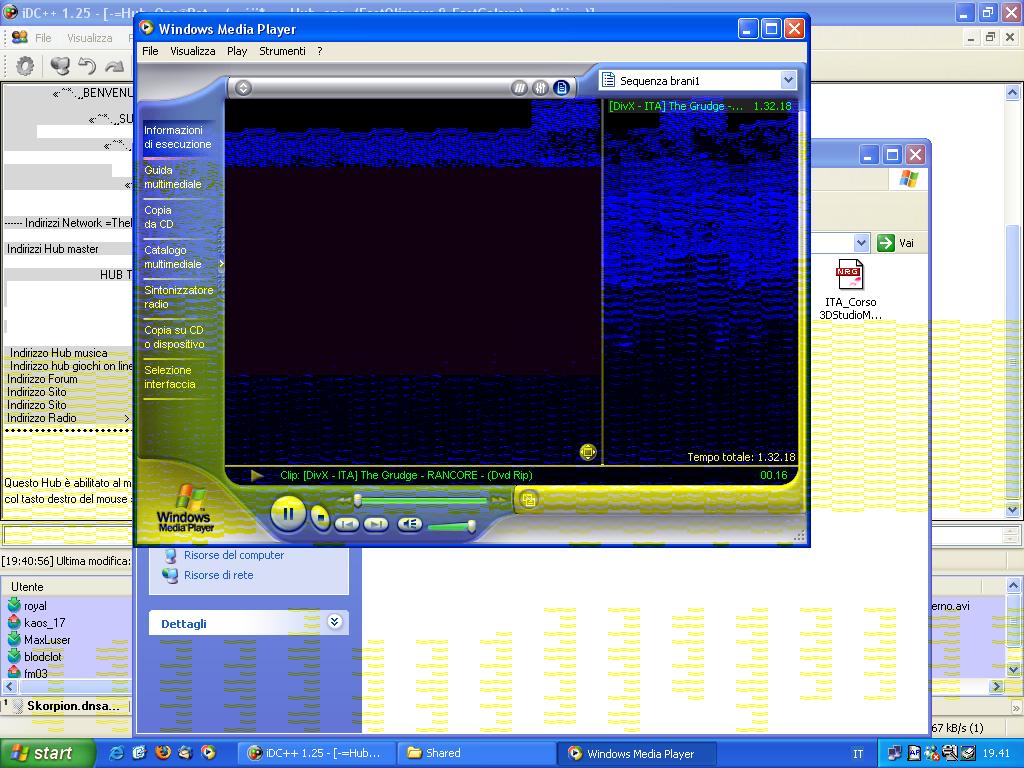1024x768 pixels.
Task: Select user MaxLuser in the user list
Action: 47,640
